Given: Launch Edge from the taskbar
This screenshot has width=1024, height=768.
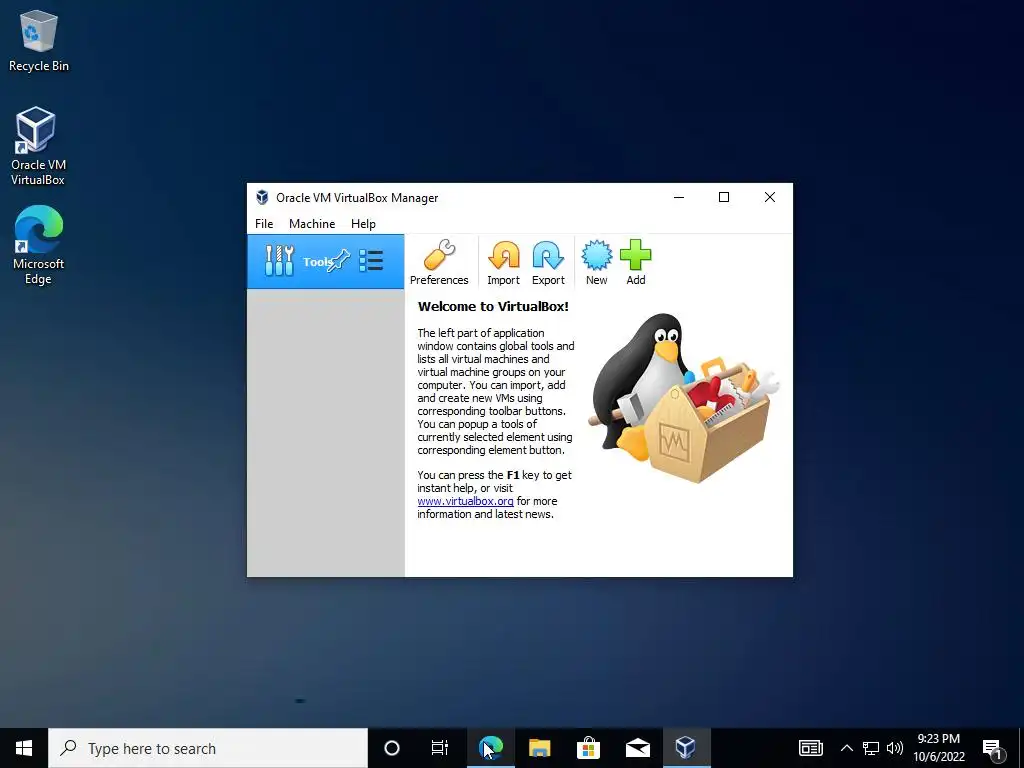Looking at the screenshot, I should coord(490,748).
